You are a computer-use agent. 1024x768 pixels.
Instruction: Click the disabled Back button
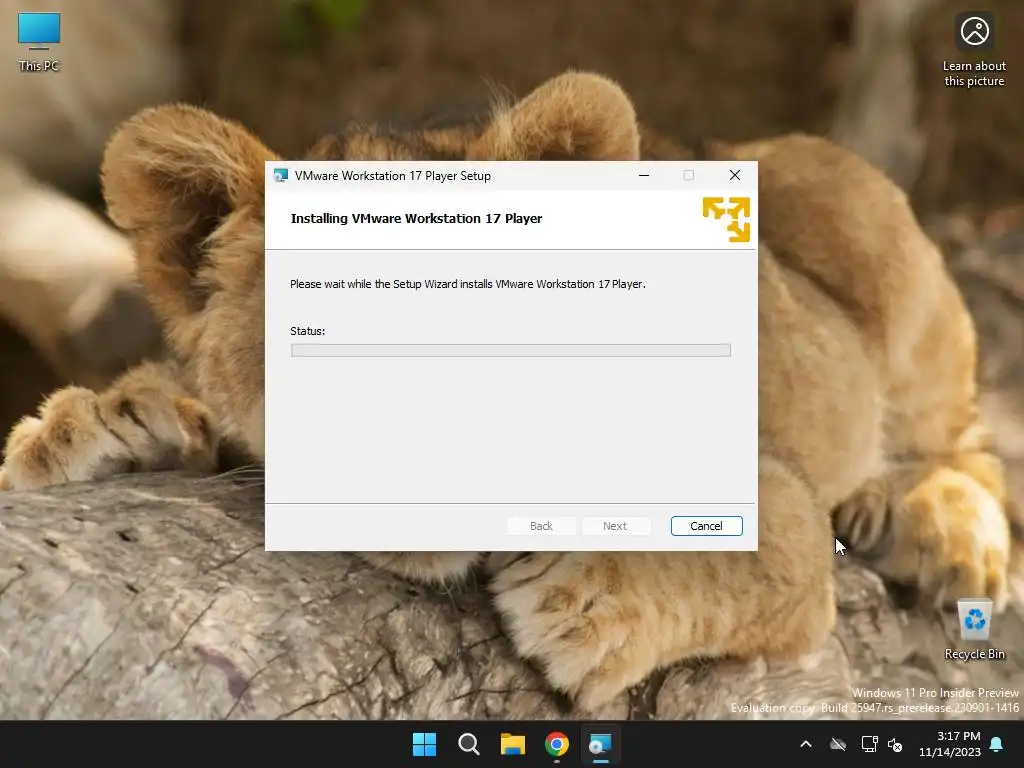tap(541, 526)
